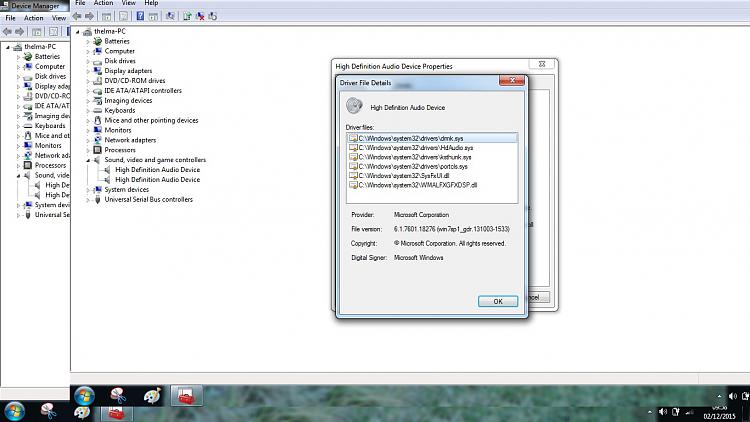The image size is (750, 422).
Task: Click Imaging devices icon in main tree
Action: click(x=98, y=100)
